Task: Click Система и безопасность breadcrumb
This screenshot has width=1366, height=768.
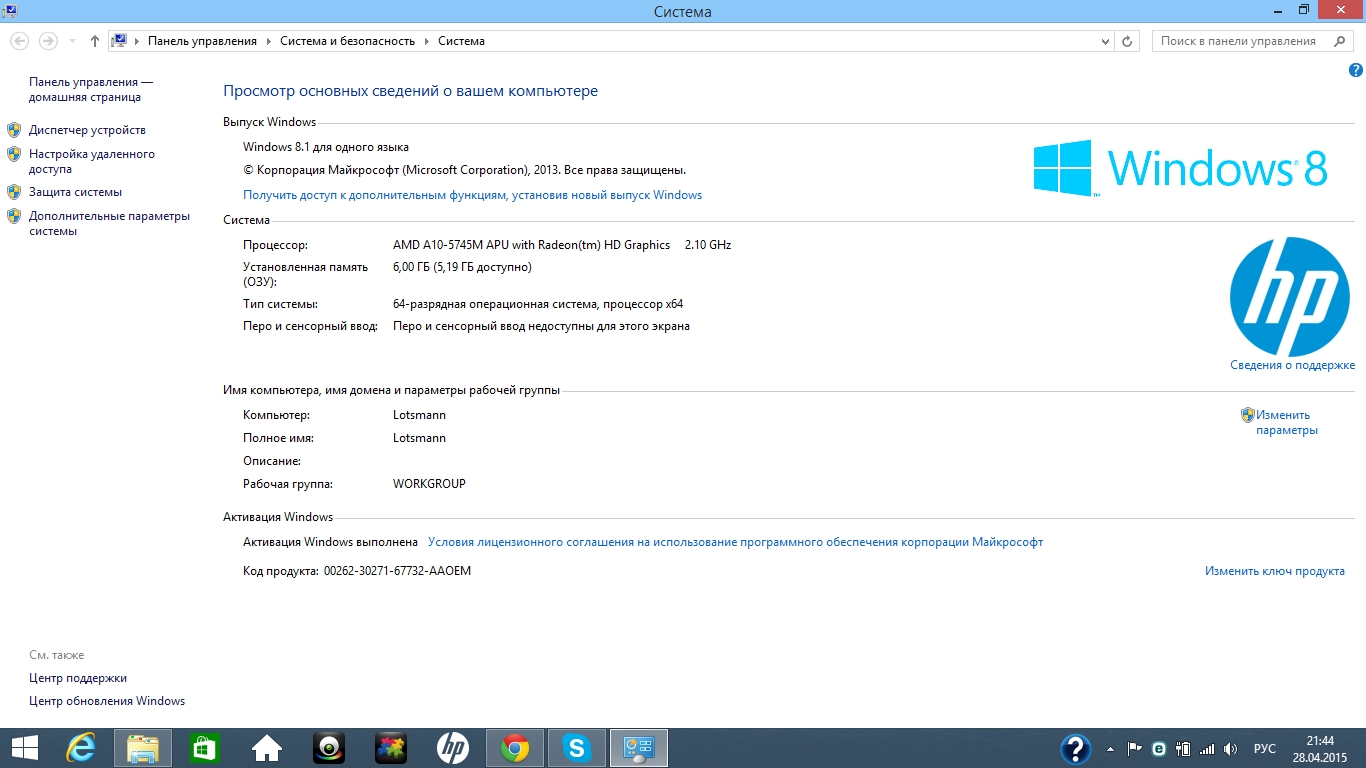Action: click(347, 41)
